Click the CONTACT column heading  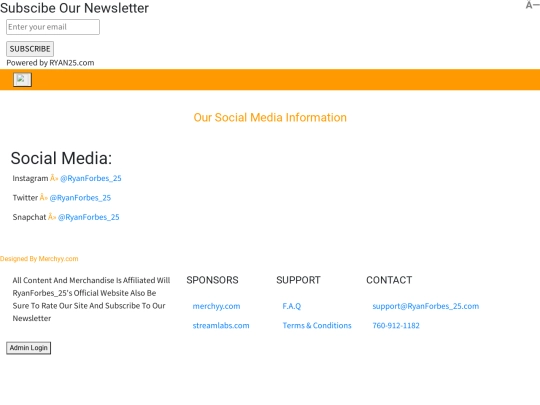(389, 280)
